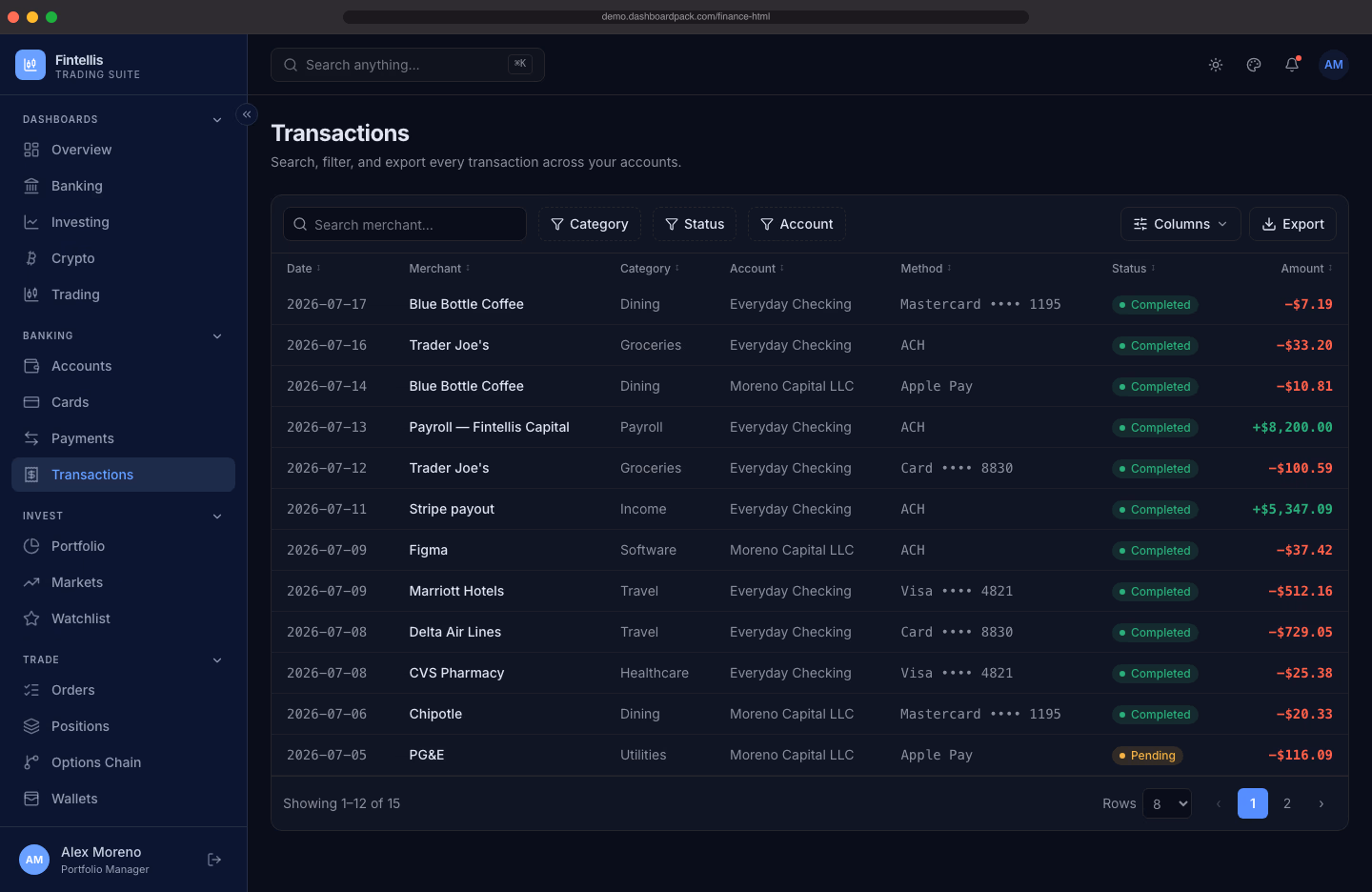Screen dimensions: 1372x892
Task: Go to next page arrow
Action: (1322, 803)
